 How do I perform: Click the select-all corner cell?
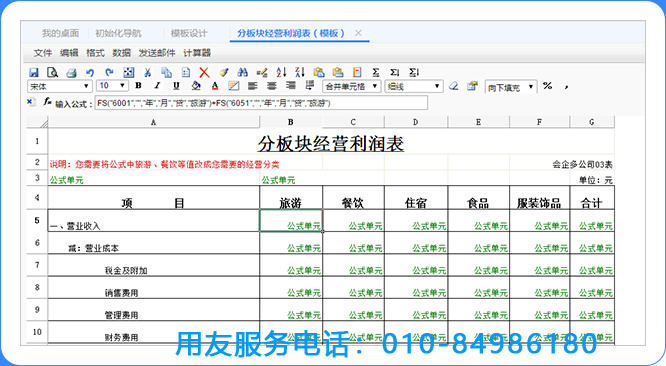(x=37, y=122)
